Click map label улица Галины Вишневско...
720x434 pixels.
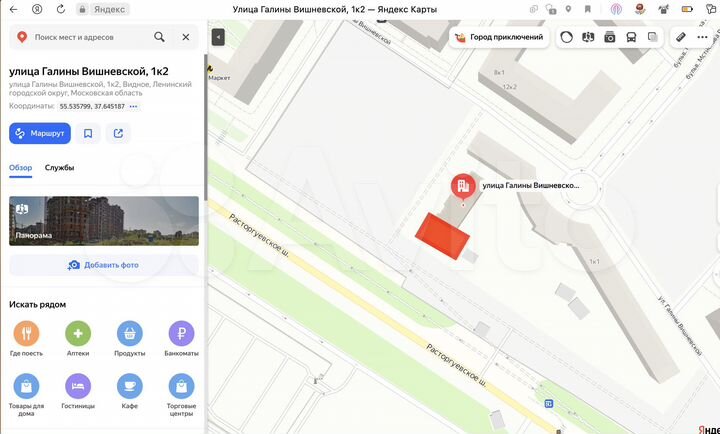[531, 186]
